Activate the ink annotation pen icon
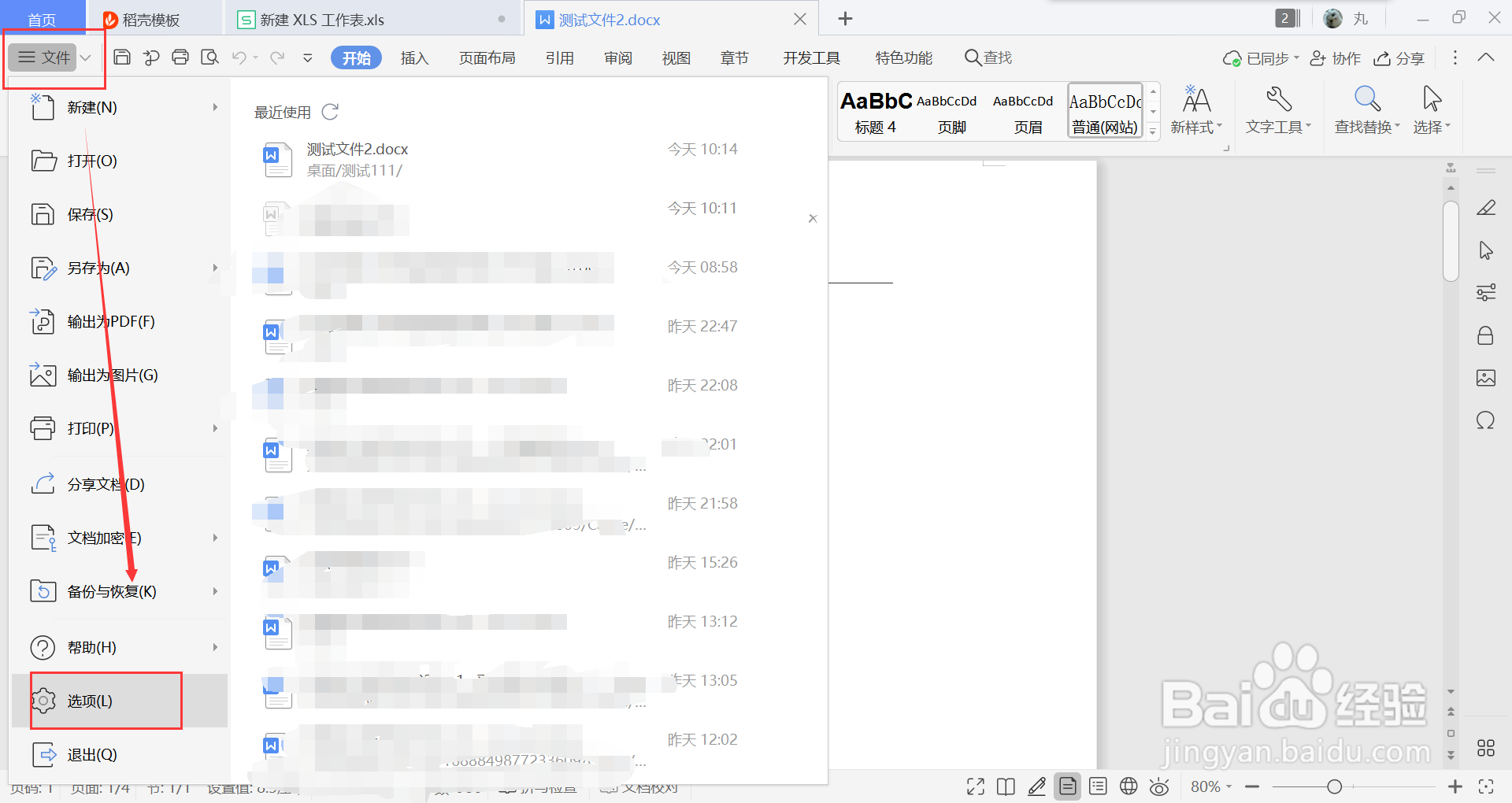The width and height of the screenshot is (1512, 803). [1036, 786]
